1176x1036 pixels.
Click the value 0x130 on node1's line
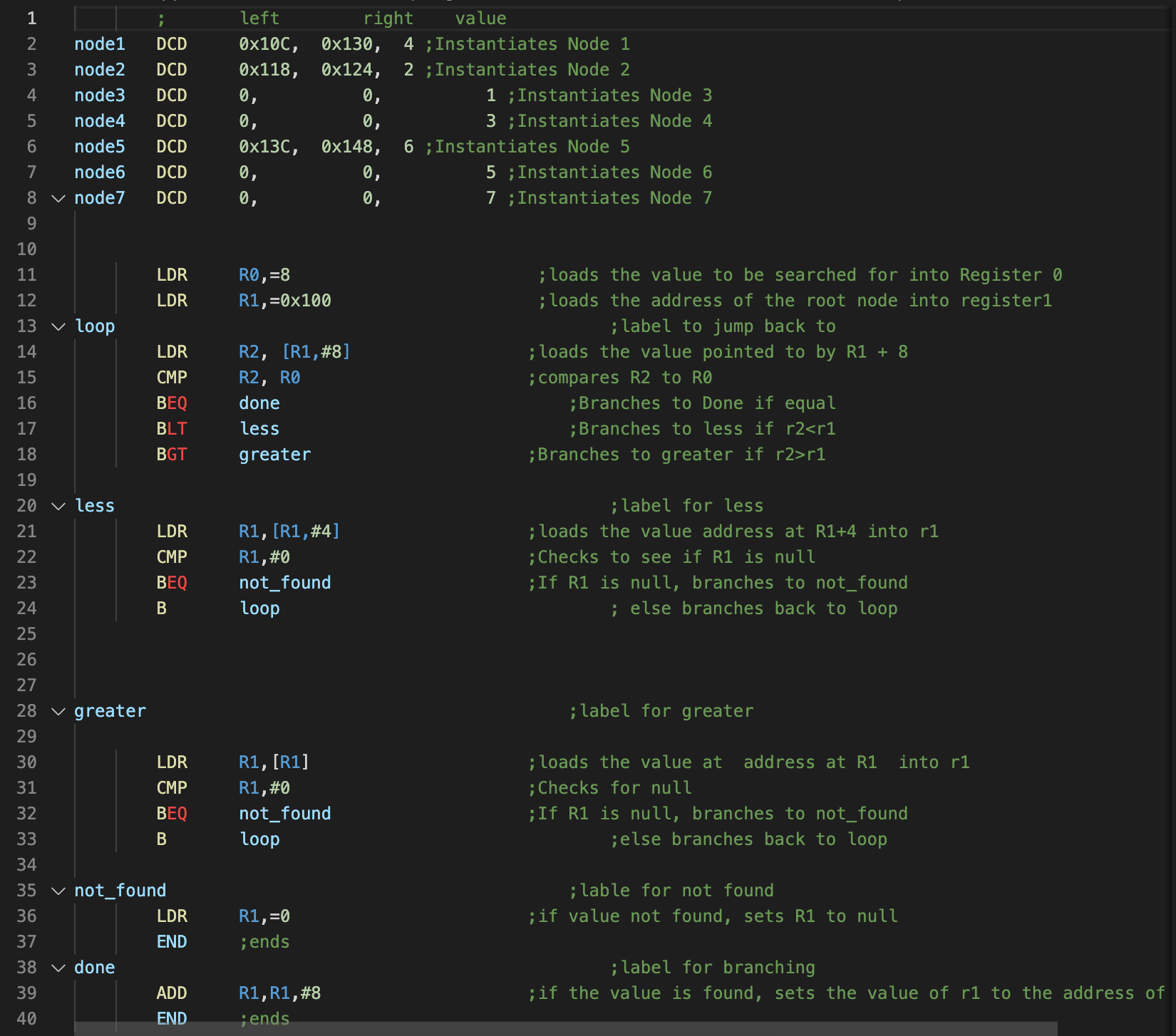click(x=347, y=44)
